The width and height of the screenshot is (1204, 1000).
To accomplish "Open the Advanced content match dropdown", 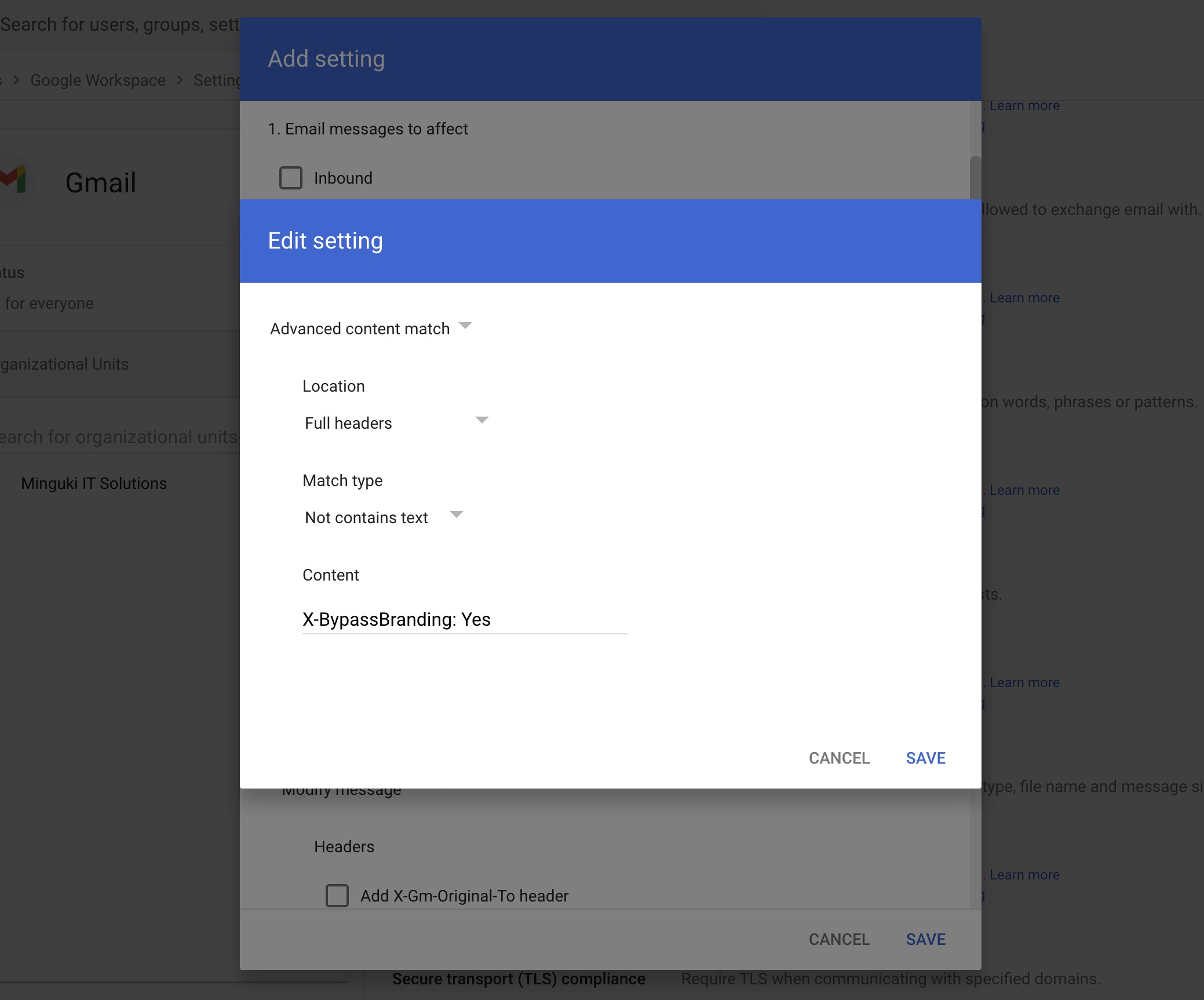I will pyautogui.click(x=371, y=329).
